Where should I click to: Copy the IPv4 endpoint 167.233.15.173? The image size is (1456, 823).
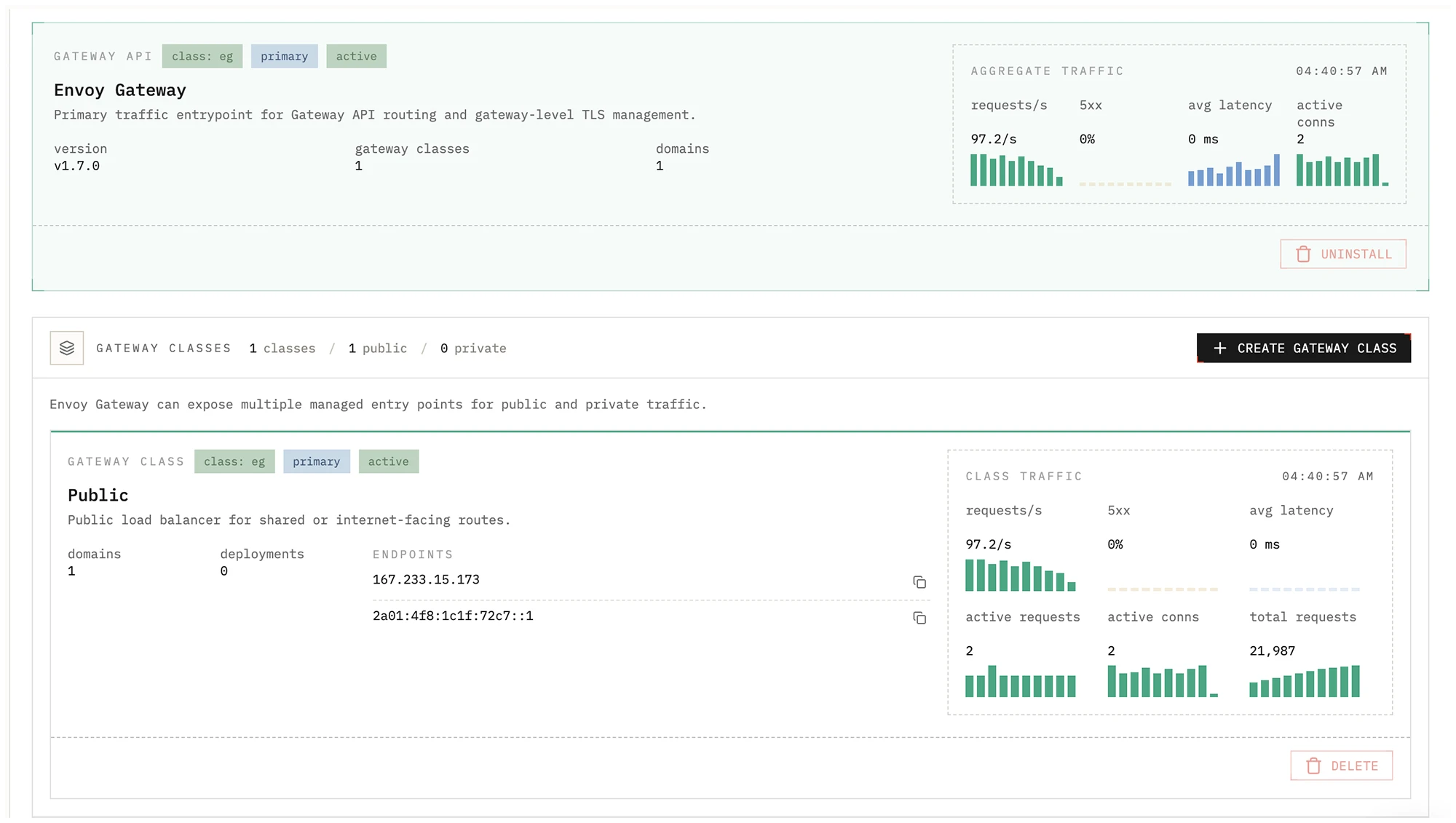(920, 582)
